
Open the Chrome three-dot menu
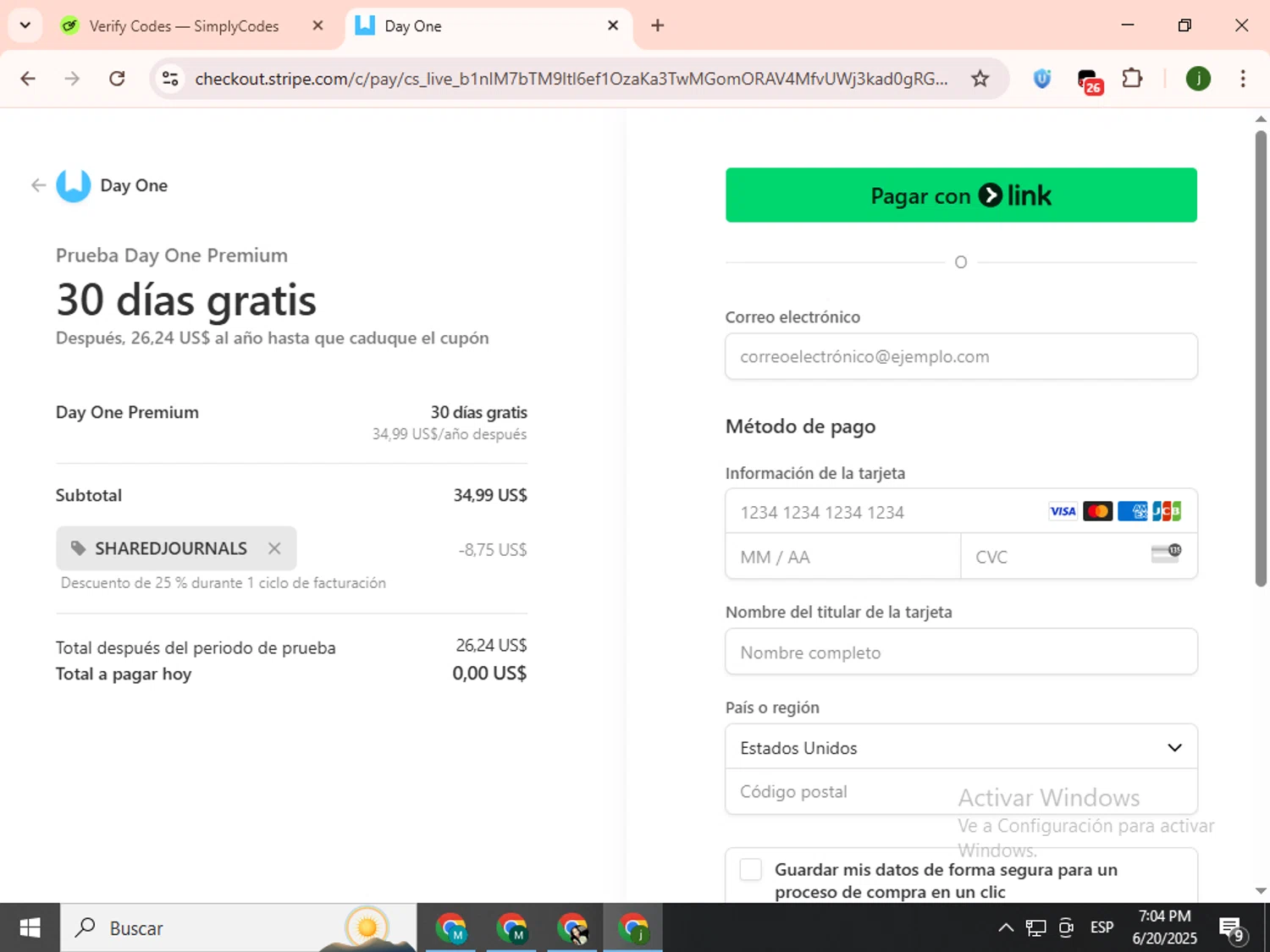click(x=1243, y=79)
